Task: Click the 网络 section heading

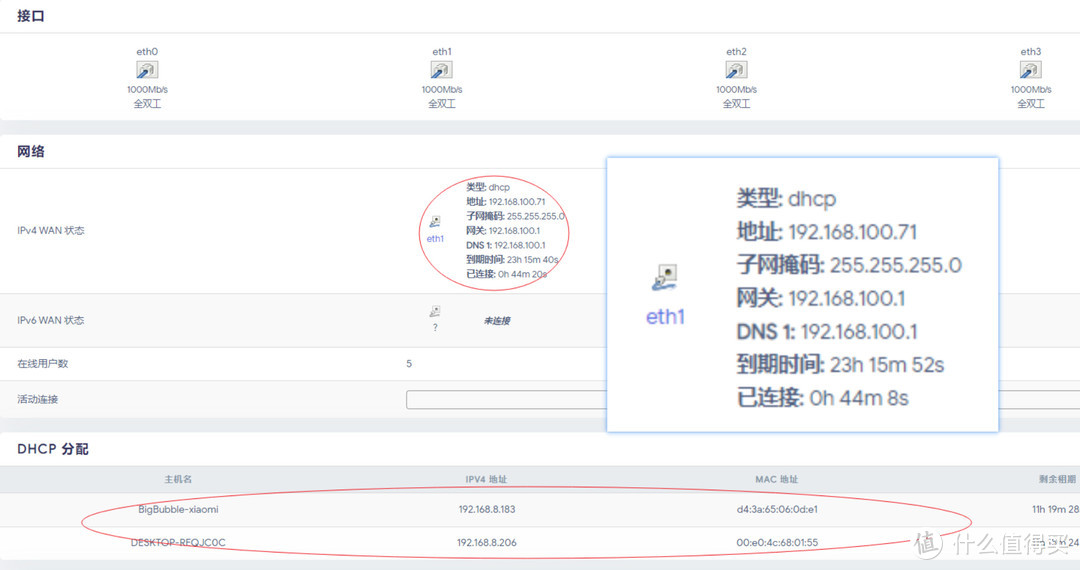Action: [x=31, y=151]
